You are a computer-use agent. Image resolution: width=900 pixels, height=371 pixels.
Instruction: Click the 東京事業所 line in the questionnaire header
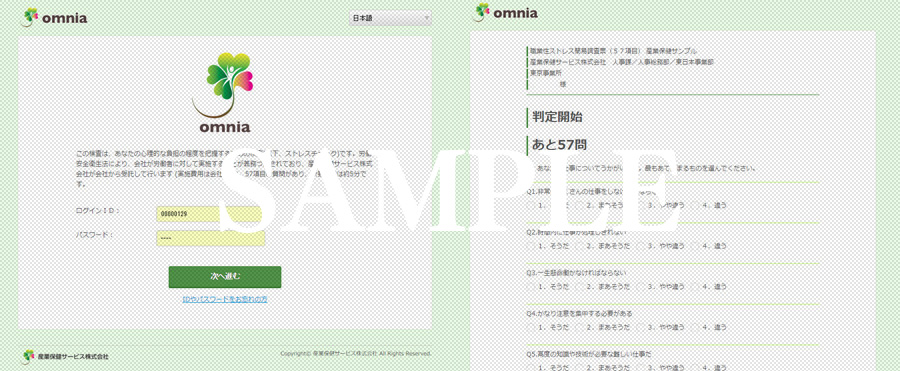545,73
